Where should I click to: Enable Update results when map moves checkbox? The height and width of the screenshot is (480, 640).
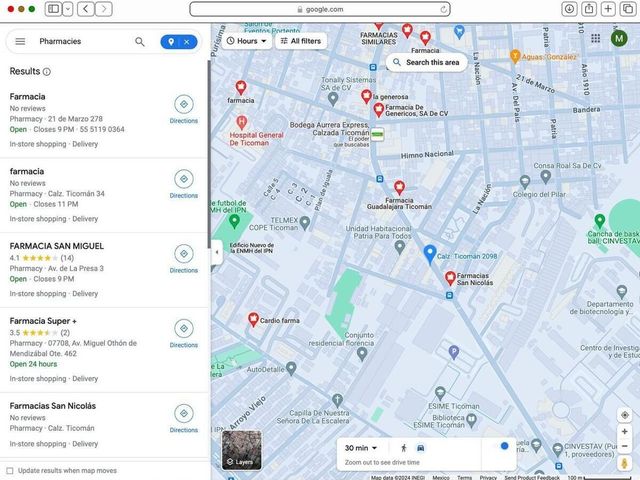tap(10, 471)
